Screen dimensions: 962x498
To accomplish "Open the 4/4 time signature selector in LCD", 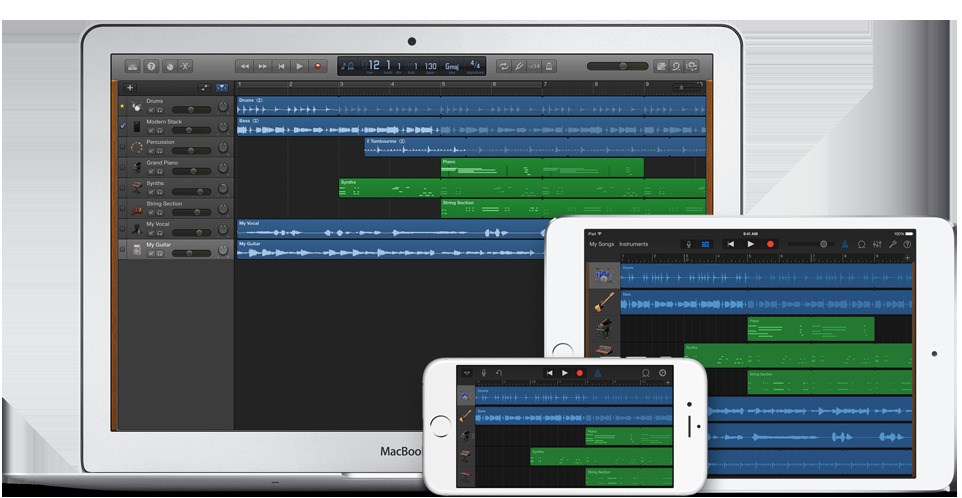I will click(x=475, y=64).
